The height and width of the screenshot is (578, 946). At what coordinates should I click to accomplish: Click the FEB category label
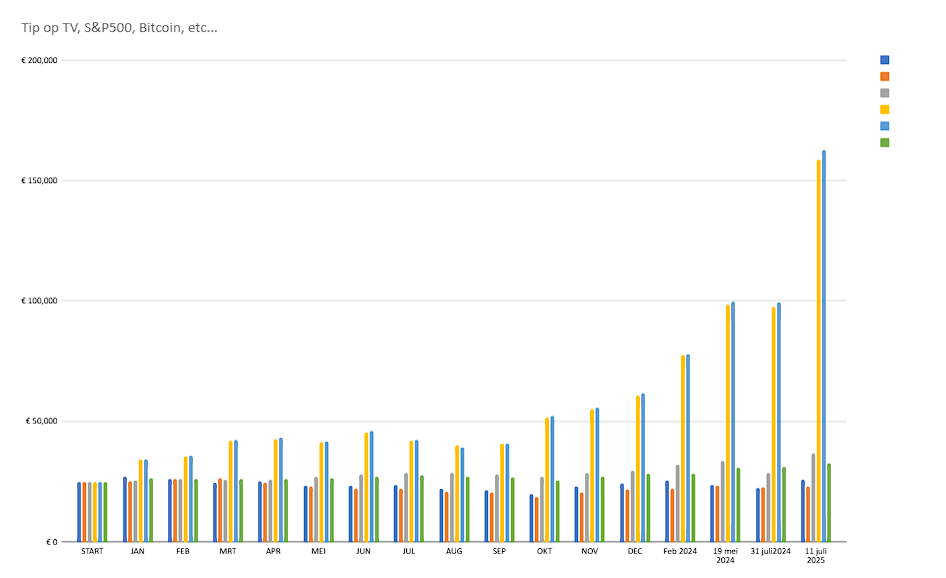(x=183, y=551)
